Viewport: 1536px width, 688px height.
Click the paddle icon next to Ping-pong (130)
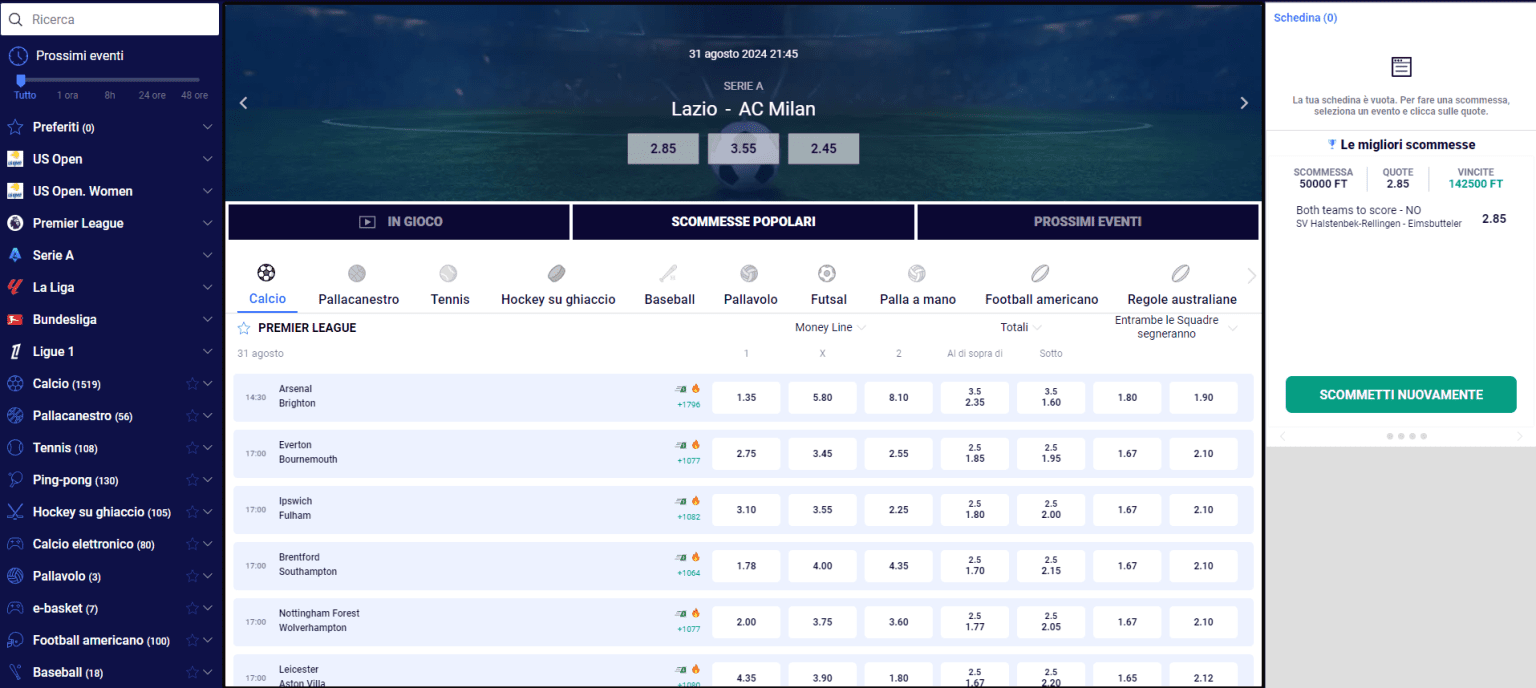(15, 479)
